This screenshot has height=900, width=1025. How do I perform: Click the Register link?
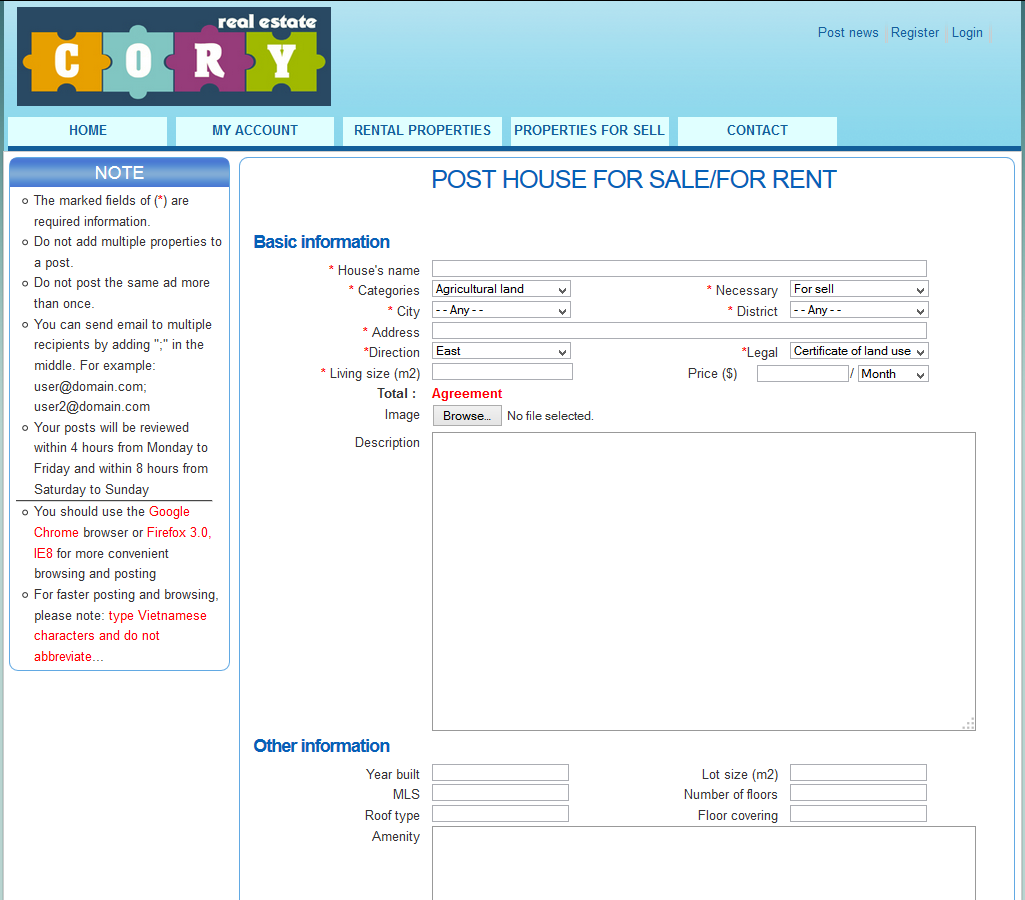(914, 32)
